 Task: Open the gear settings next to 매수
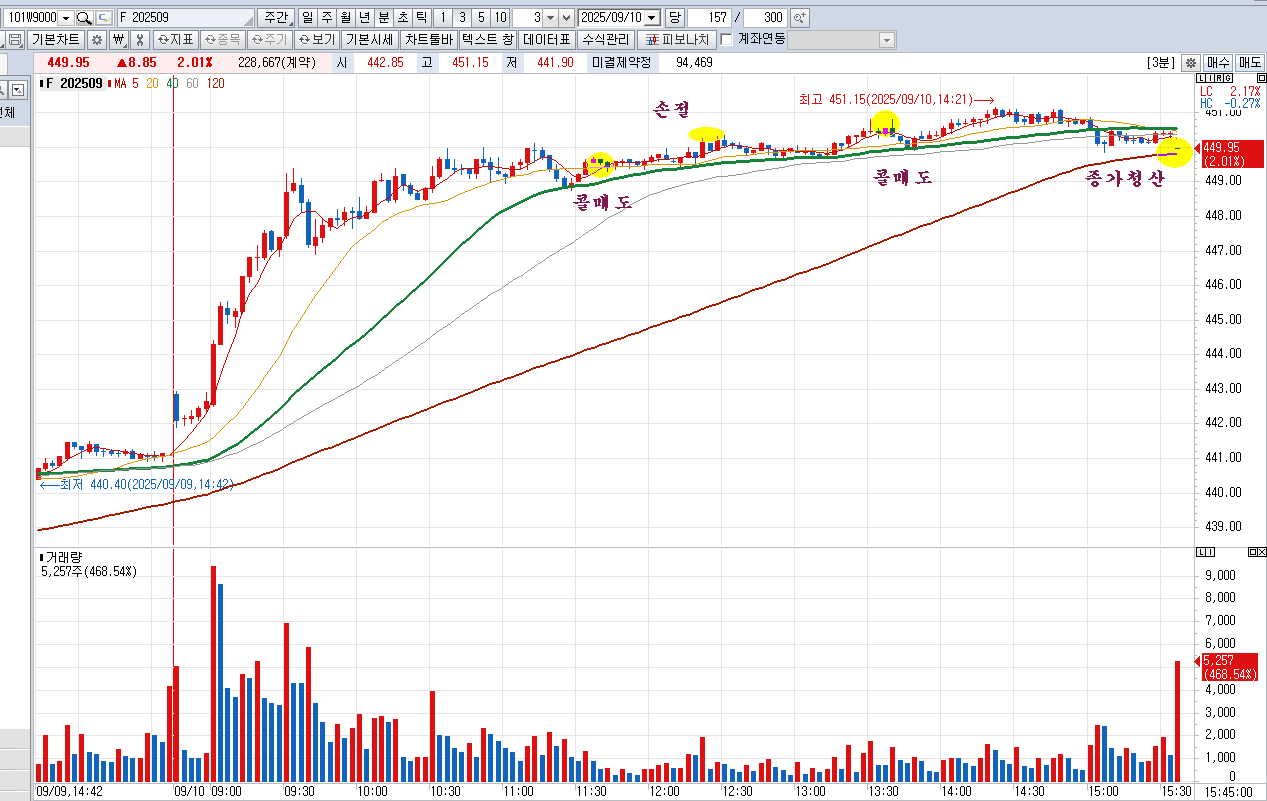click(1190, 62)
